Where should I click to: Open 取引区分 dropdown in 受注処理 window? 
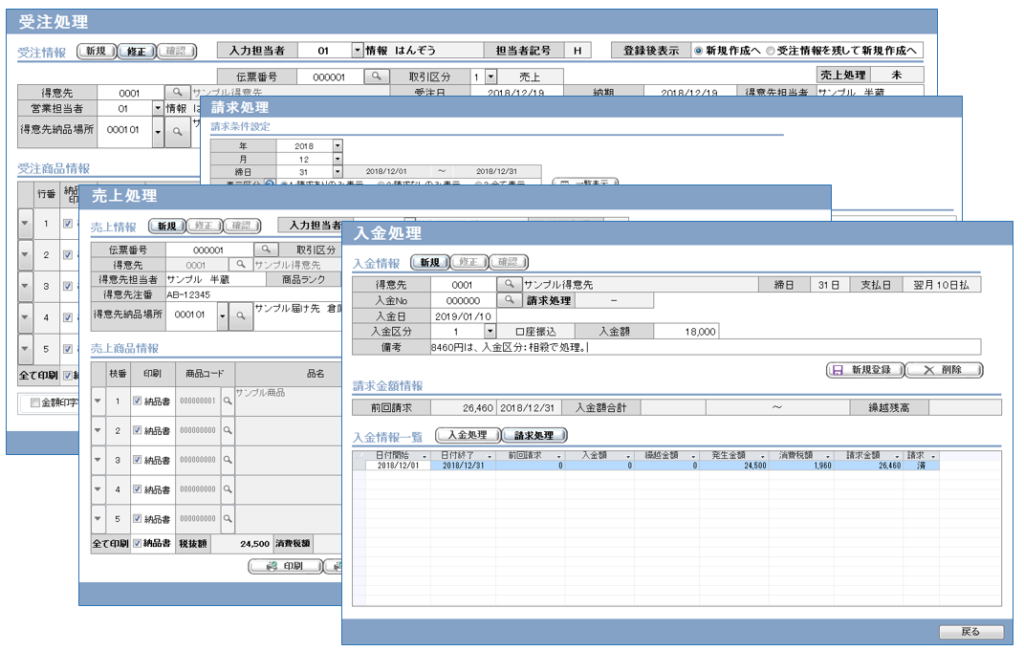[x=491, y=76]
